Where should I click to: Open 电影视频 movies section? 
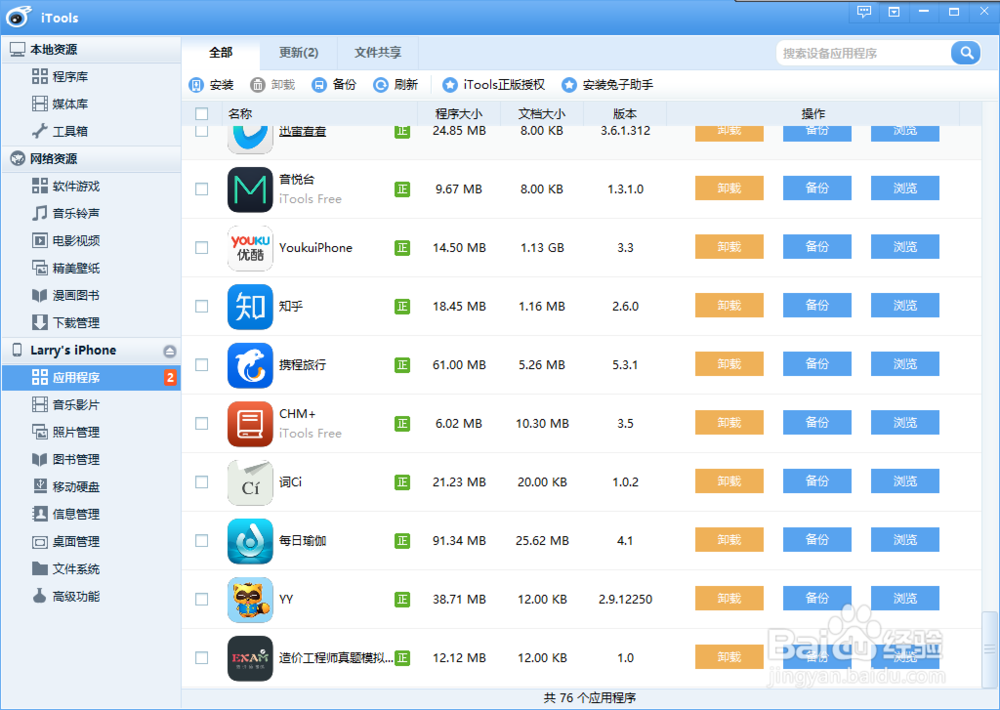66,240
